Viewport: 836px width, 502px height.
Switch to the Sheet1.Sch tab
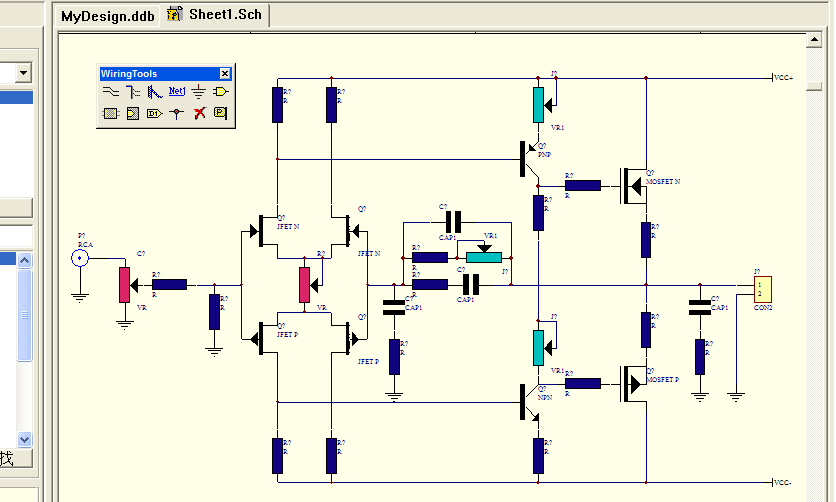[215, 15]
